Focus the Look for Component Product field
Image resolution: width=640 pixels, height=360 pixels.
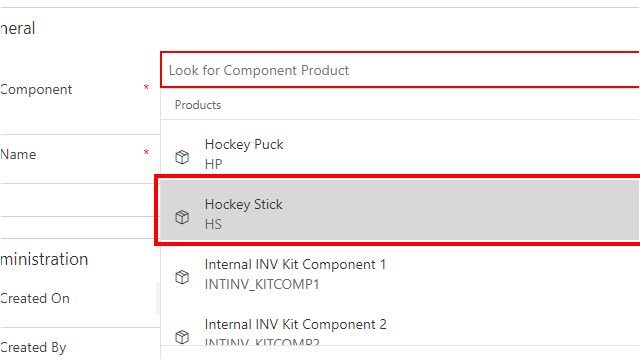coord(400,70)
